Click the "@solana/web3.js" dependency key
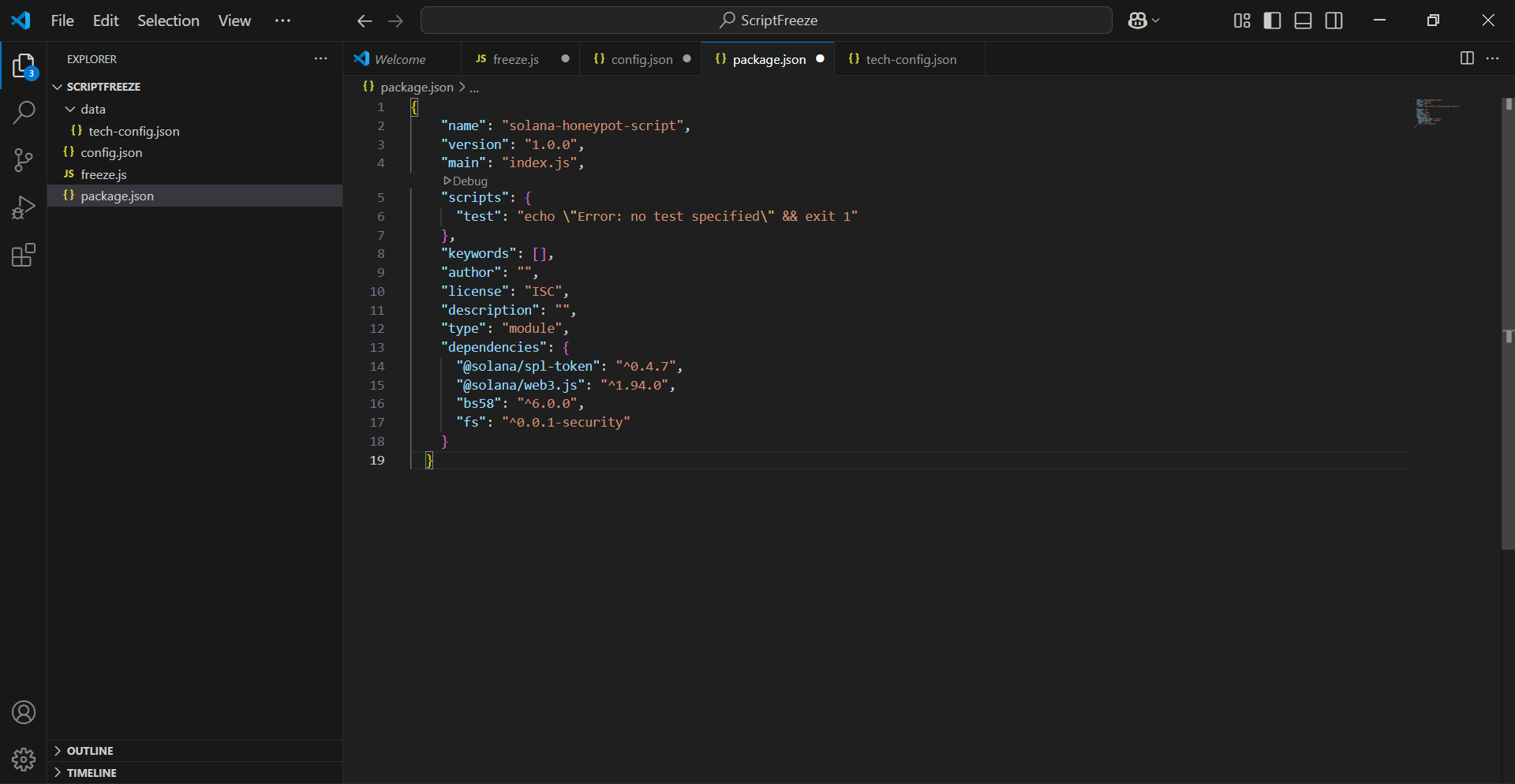The image size is (1515, 784). click(x=521, y=385)
